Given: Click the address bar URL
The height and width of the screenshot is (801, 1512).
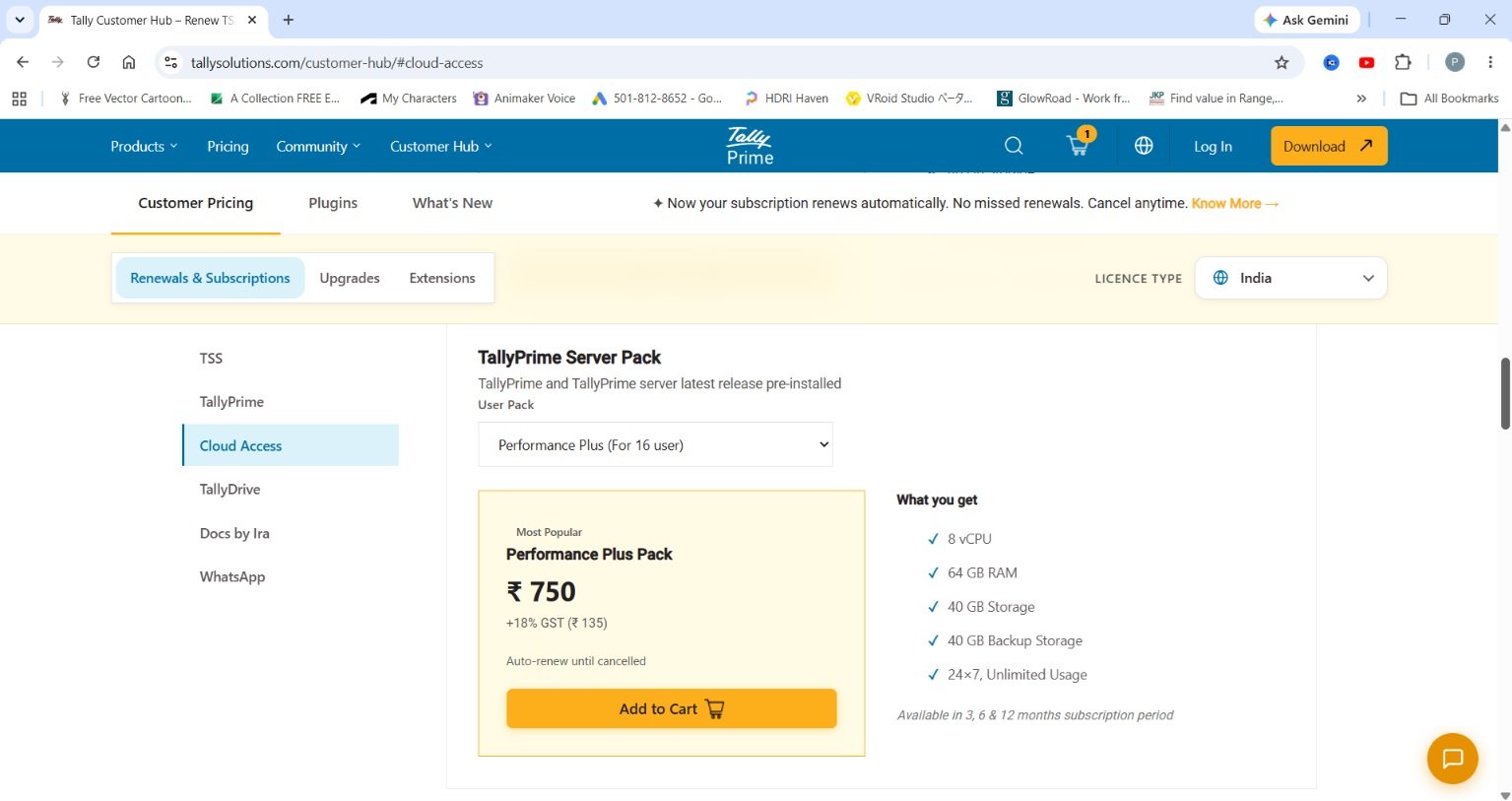Looking at the screenshot, I should (x=337, y=62).
